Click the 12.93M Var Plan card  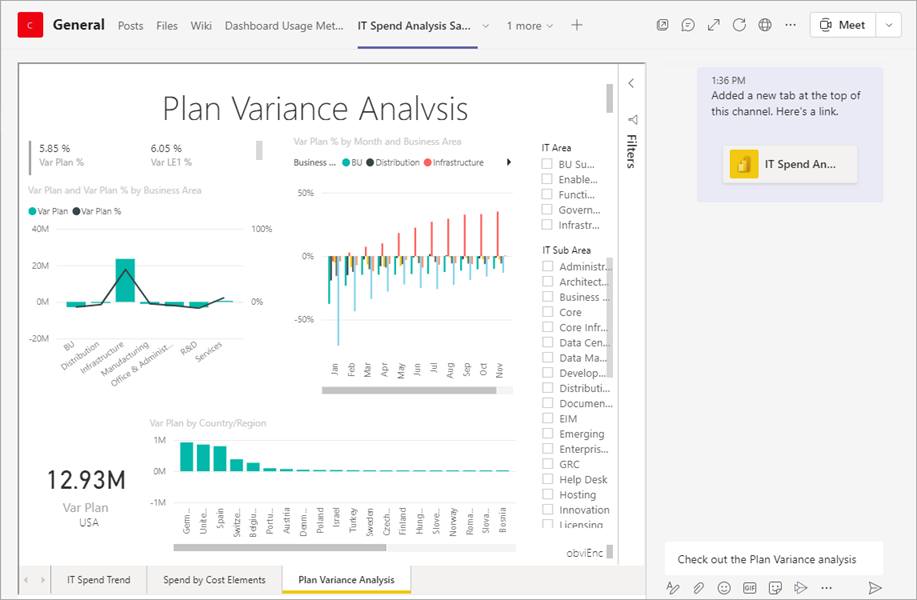click(x=86, y=496)
